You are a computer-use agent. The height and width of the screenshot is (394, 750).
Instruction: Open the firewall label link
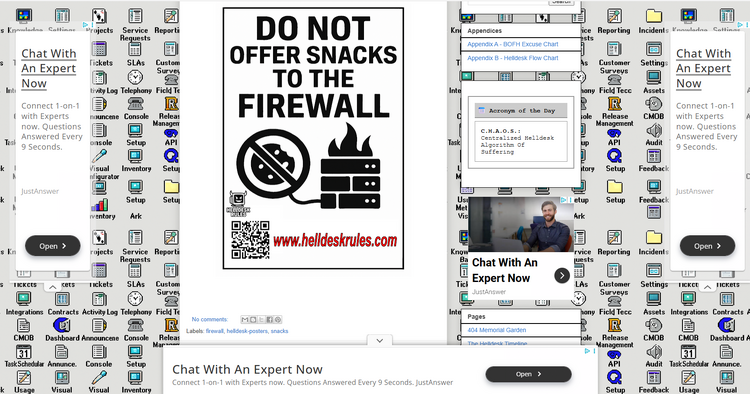[x=214, y=331]
